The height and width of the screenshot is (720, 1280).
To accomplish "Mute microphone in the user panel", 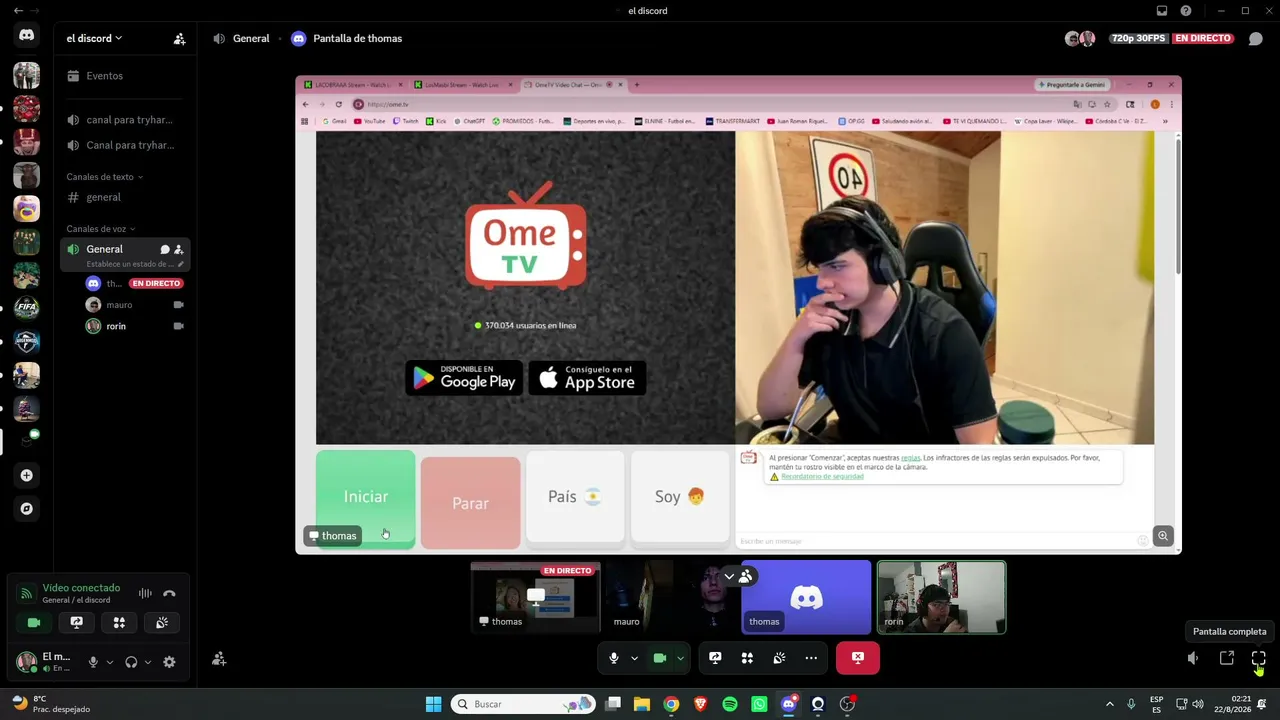I will point(93,662).
